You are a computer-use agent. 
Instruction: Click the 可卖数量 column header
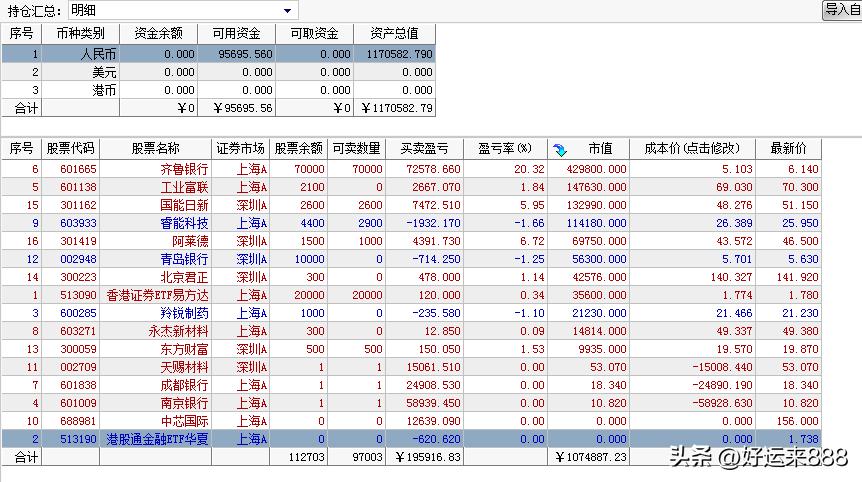coord(357,148)
